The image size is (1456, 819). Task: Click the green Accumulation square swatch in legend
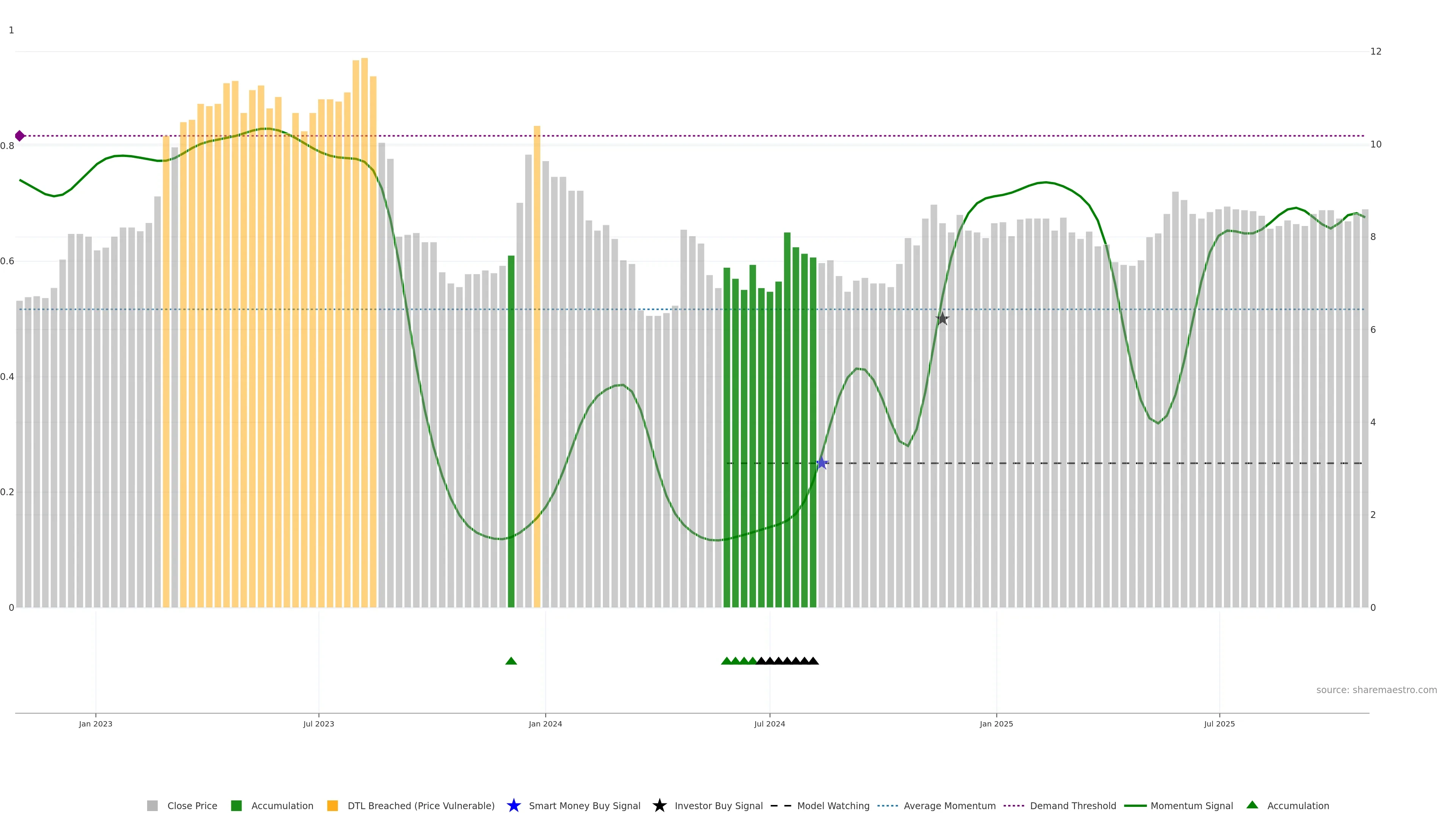click(x=236, y=805)
